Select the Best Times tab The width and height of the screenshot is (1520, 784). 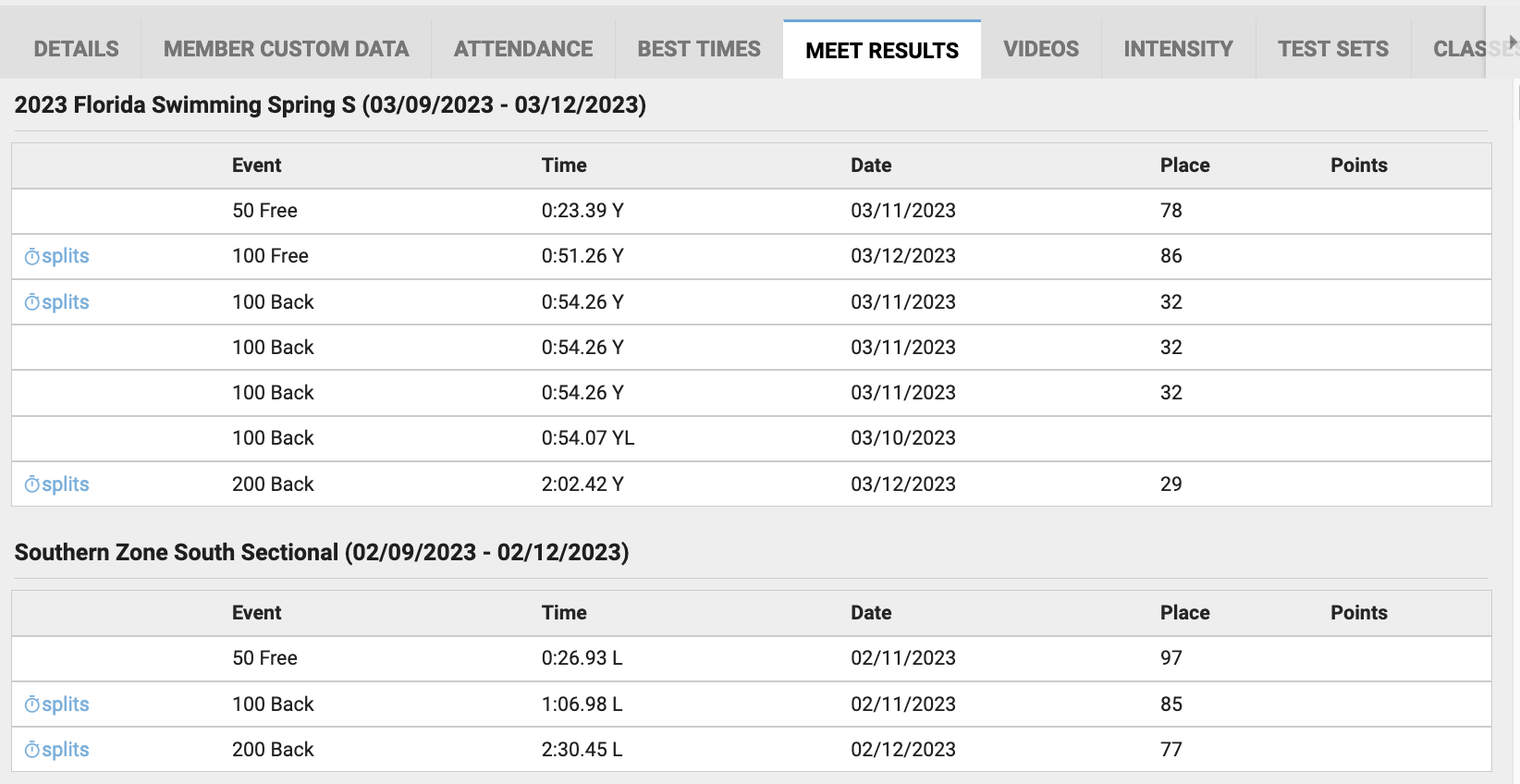pos(699,49)
